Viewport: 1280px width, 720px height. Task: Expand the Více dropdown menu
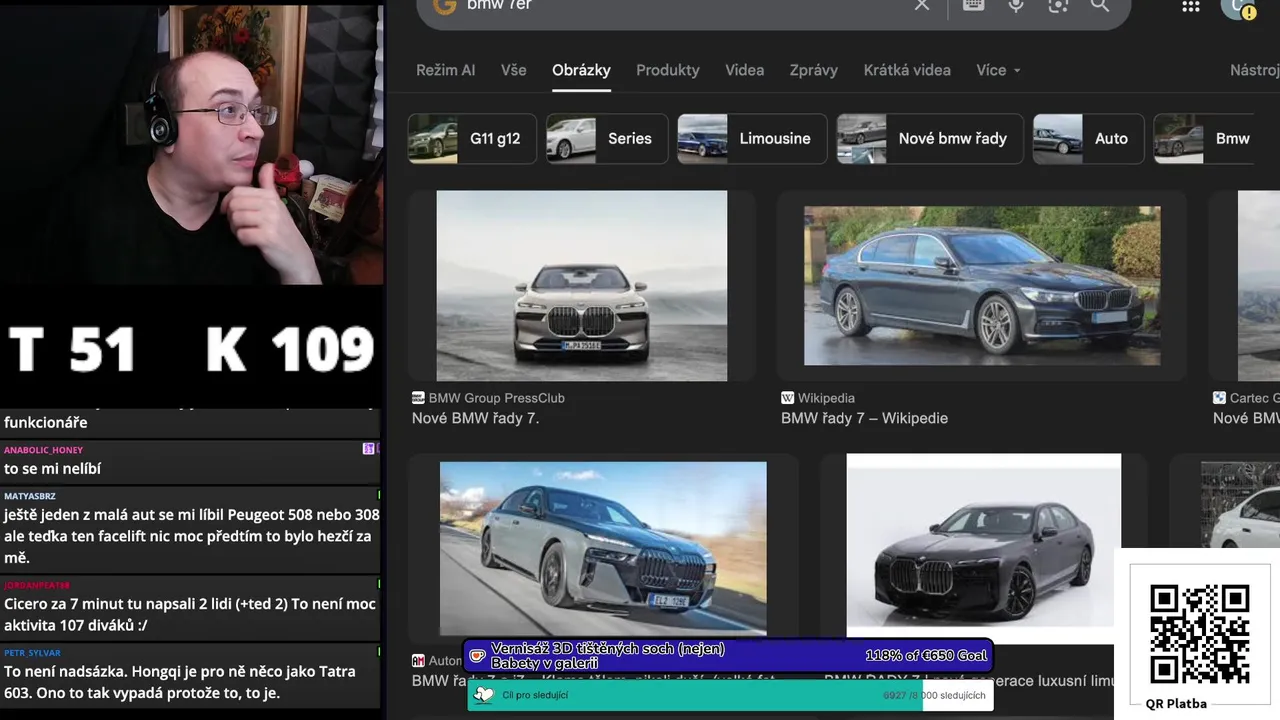click(998, 70)
